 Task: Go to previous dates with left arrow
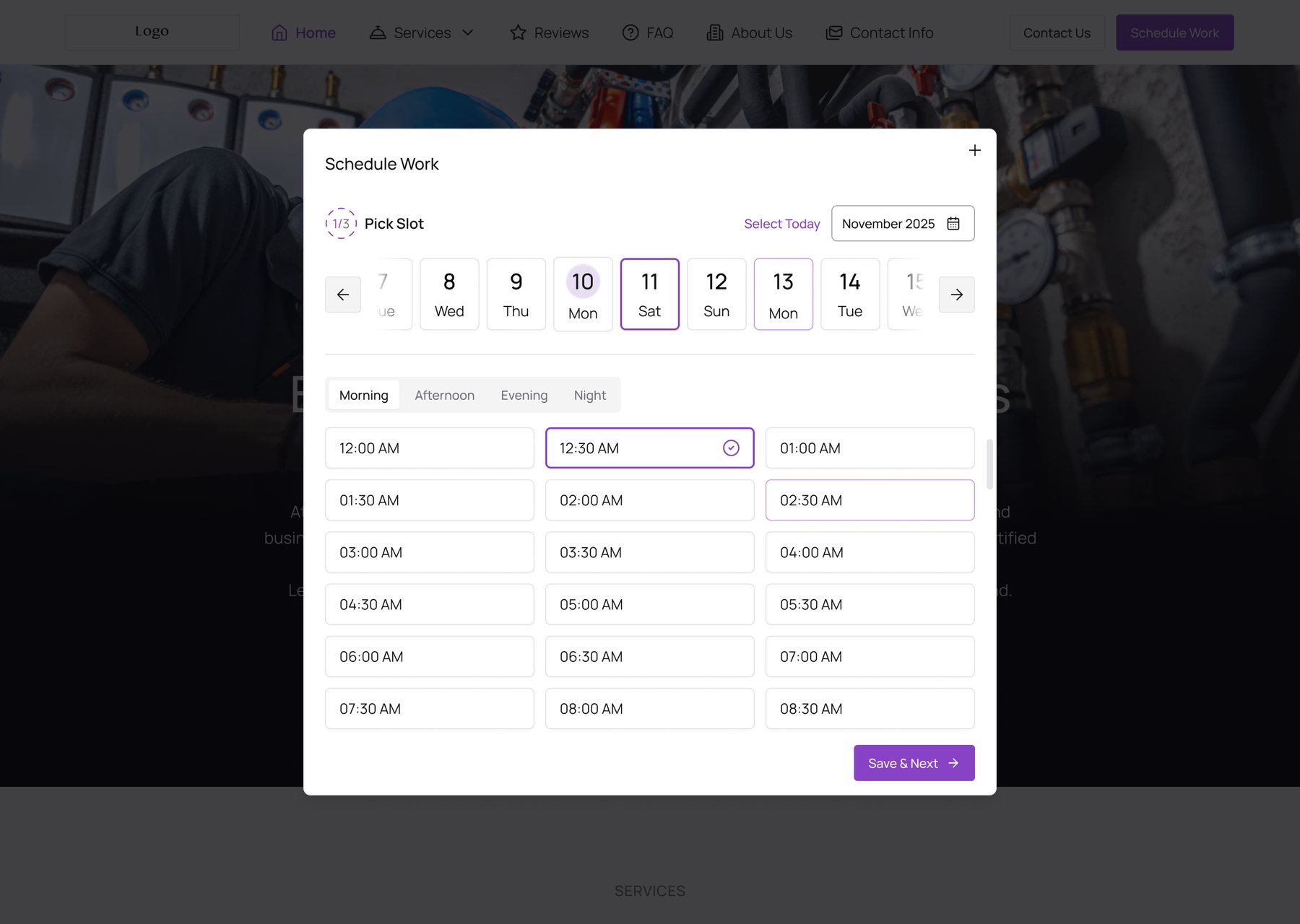pos(343,295)
